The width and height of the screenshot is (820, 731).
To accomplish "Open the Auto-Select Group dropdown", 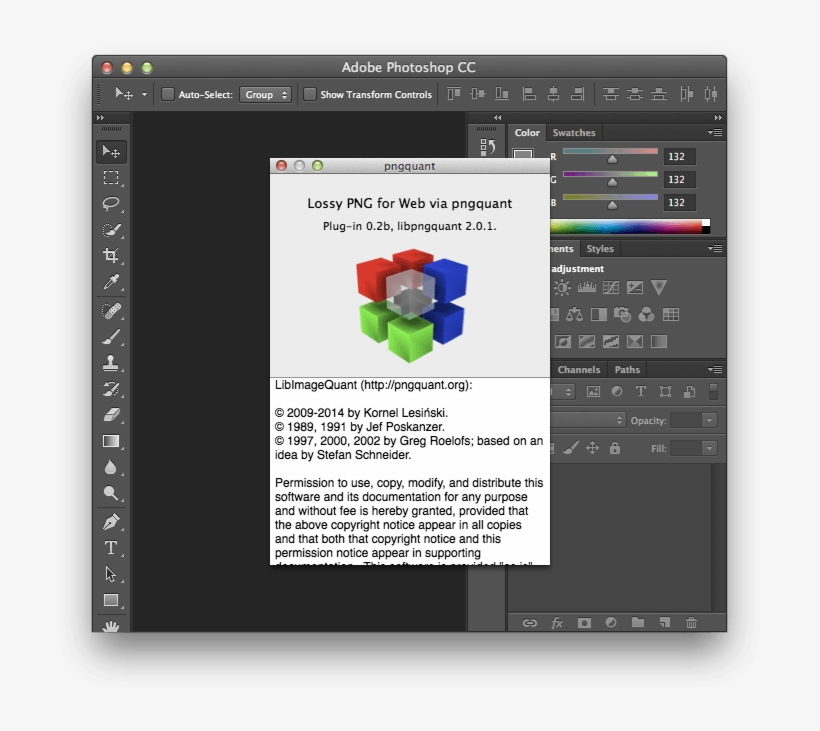I will (x=266, y=94).
